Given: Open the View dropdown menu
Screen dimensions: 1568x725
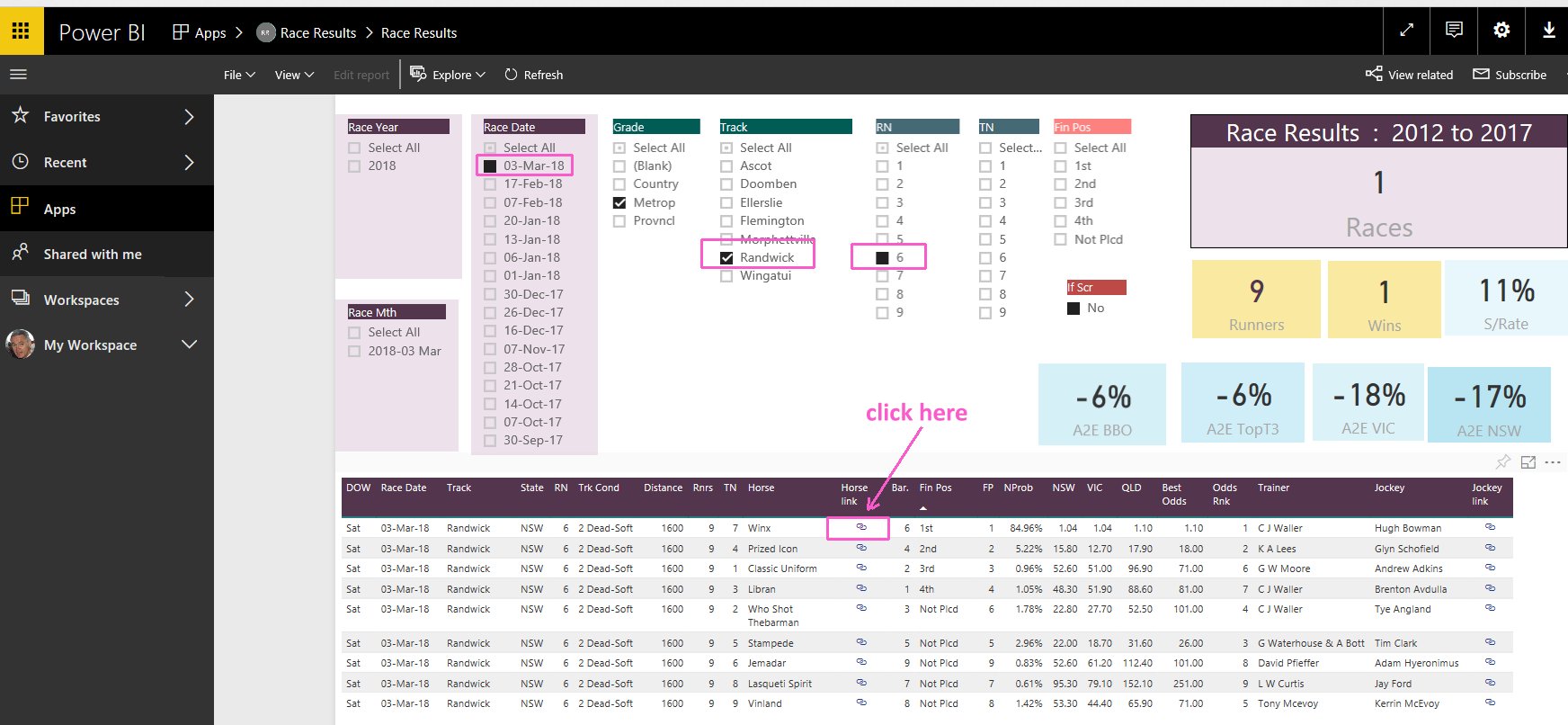Looking at the screenshot, I should 294,75.
